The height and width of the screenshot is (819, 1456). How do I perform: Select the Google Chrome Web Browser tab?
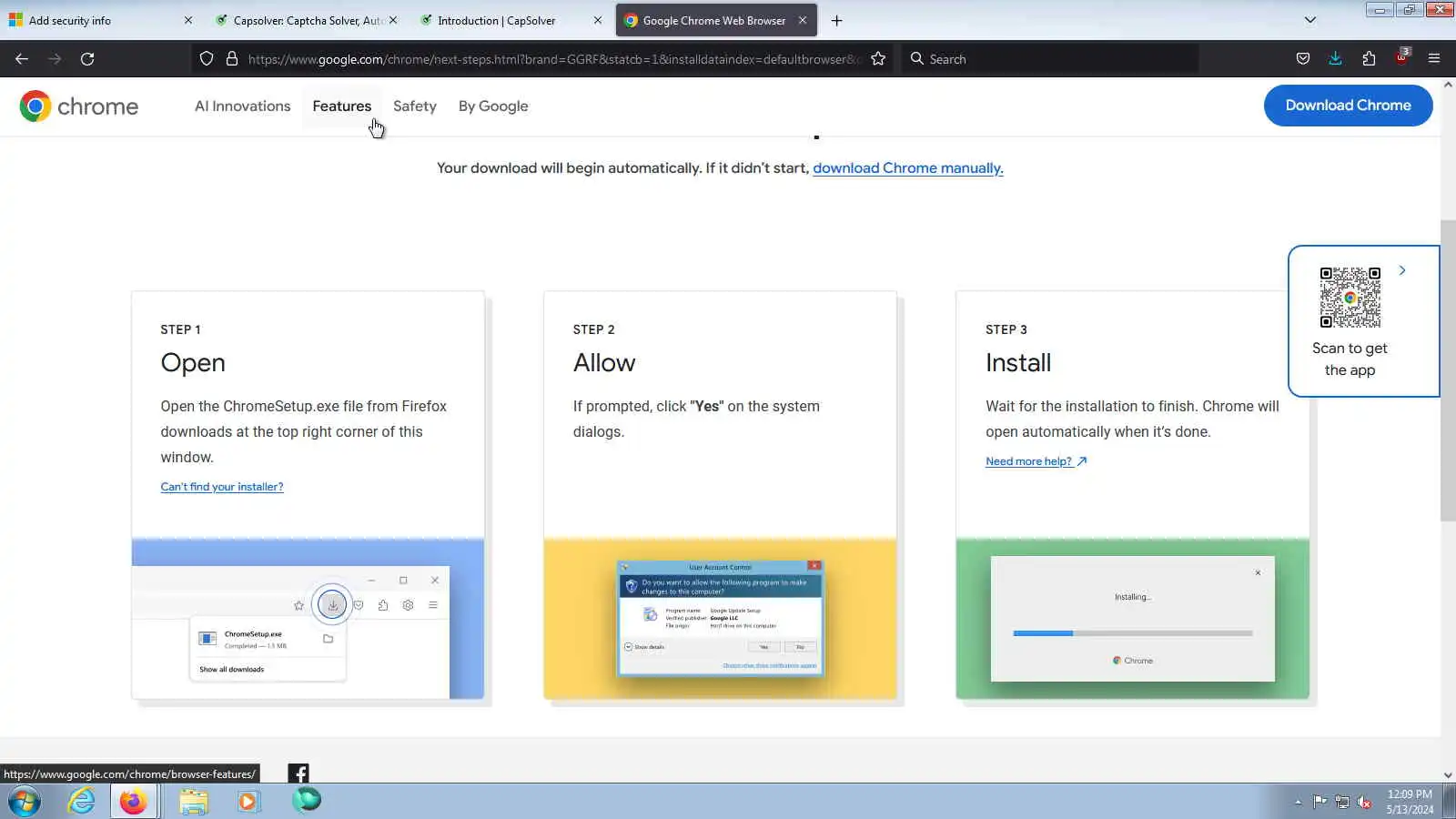click(714, 20)
